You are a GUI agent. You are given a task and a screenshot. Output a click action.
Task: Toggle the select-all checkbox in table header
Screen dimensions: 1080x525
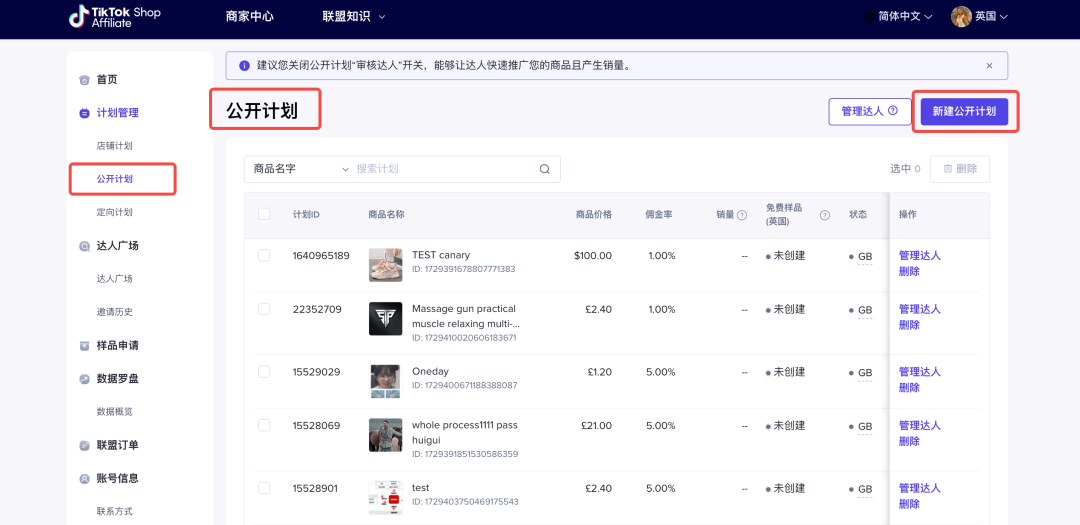[x=264, y=214]
